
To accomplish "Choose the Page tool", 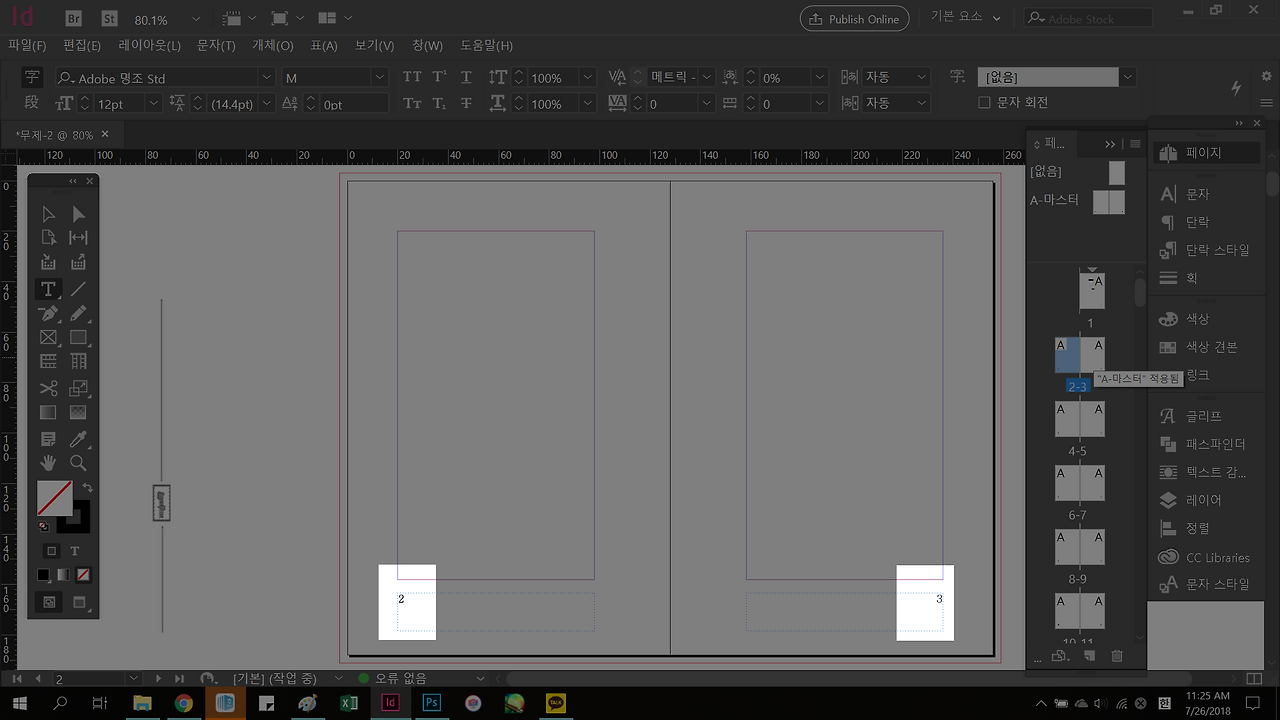I will [x=48, y=238].
